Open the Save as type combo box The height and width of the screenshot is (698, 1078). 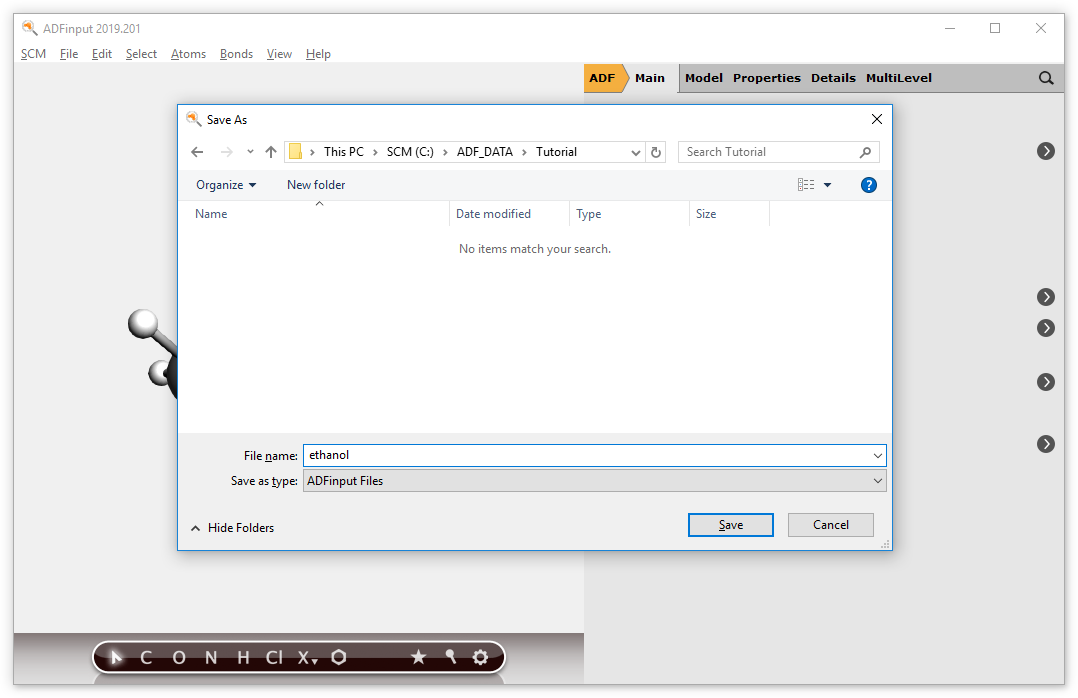tap(595, 481)
